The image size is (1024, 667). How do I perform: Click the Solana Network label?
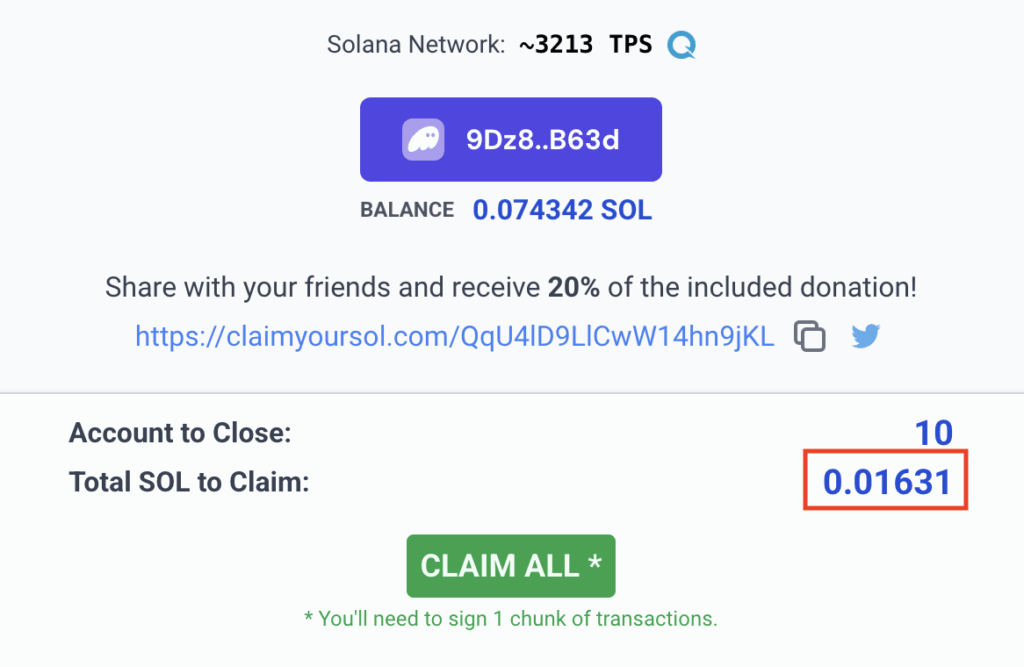[415, 45]
